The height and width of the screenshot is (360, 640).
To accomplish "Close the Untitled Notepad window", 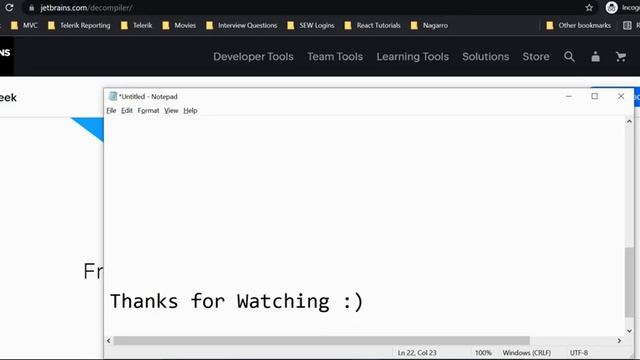I will pyautogui.click(x=621, y=96).
